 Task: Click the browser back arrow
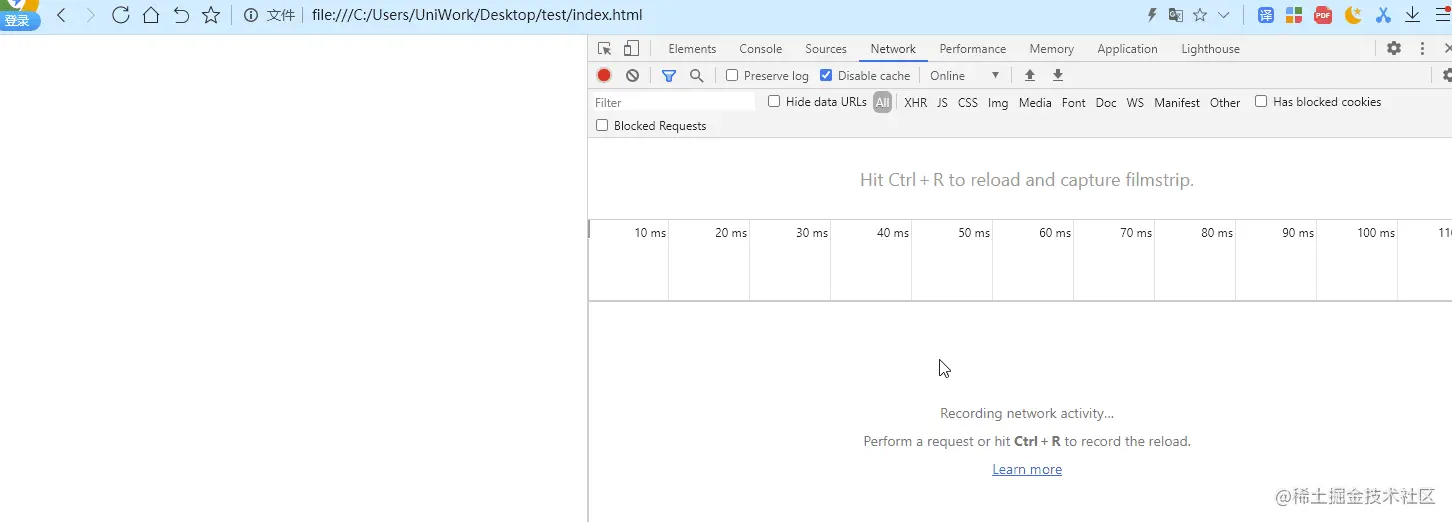click(62, 15)
